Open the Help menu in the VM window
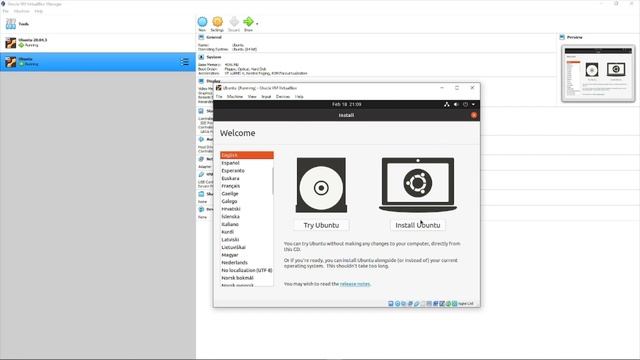The height and width of the screenshot is (360, 640). (x=299, y=97)
